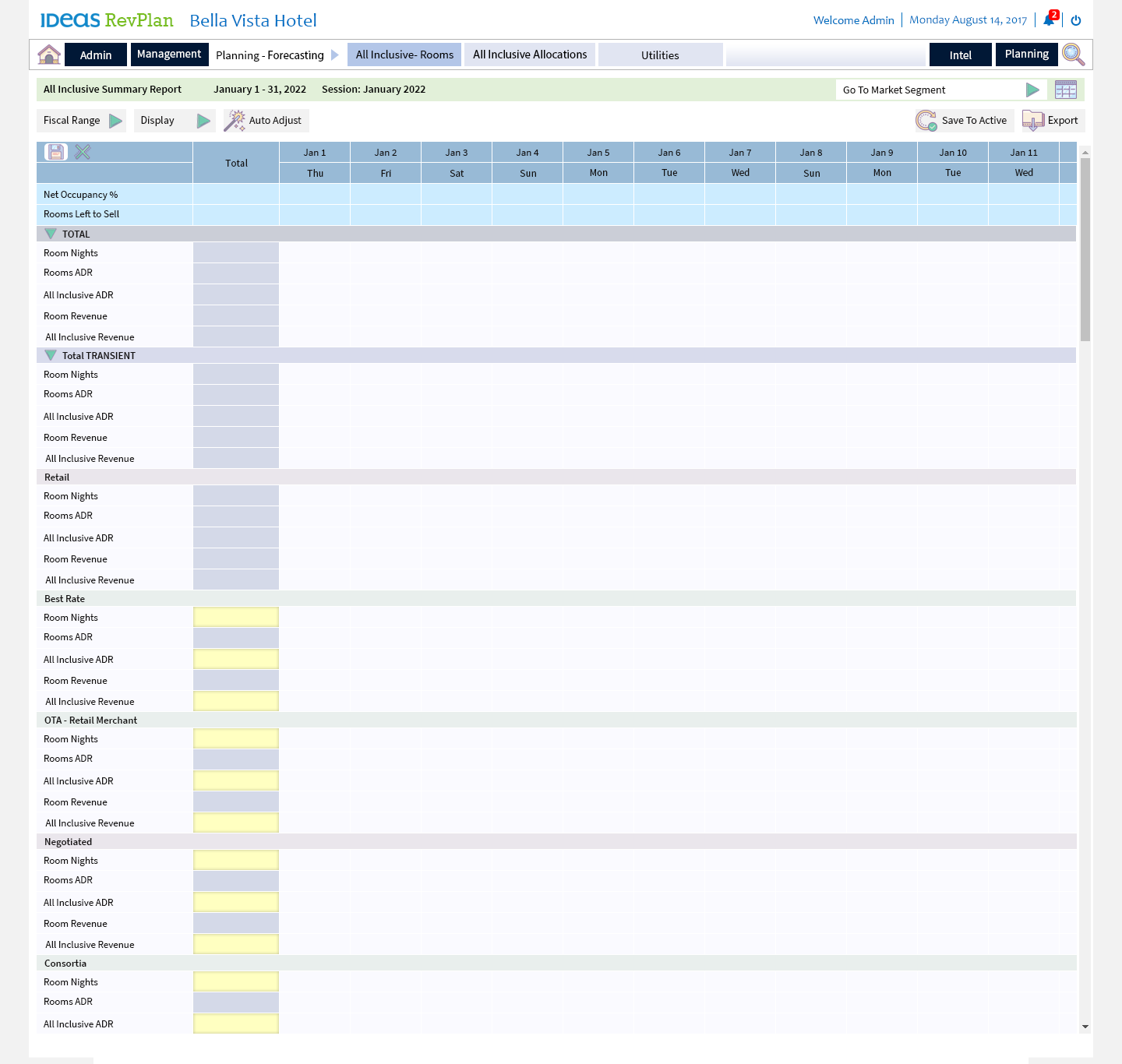
Task: Open the notifications bell icon
Action: [1049, 20]
